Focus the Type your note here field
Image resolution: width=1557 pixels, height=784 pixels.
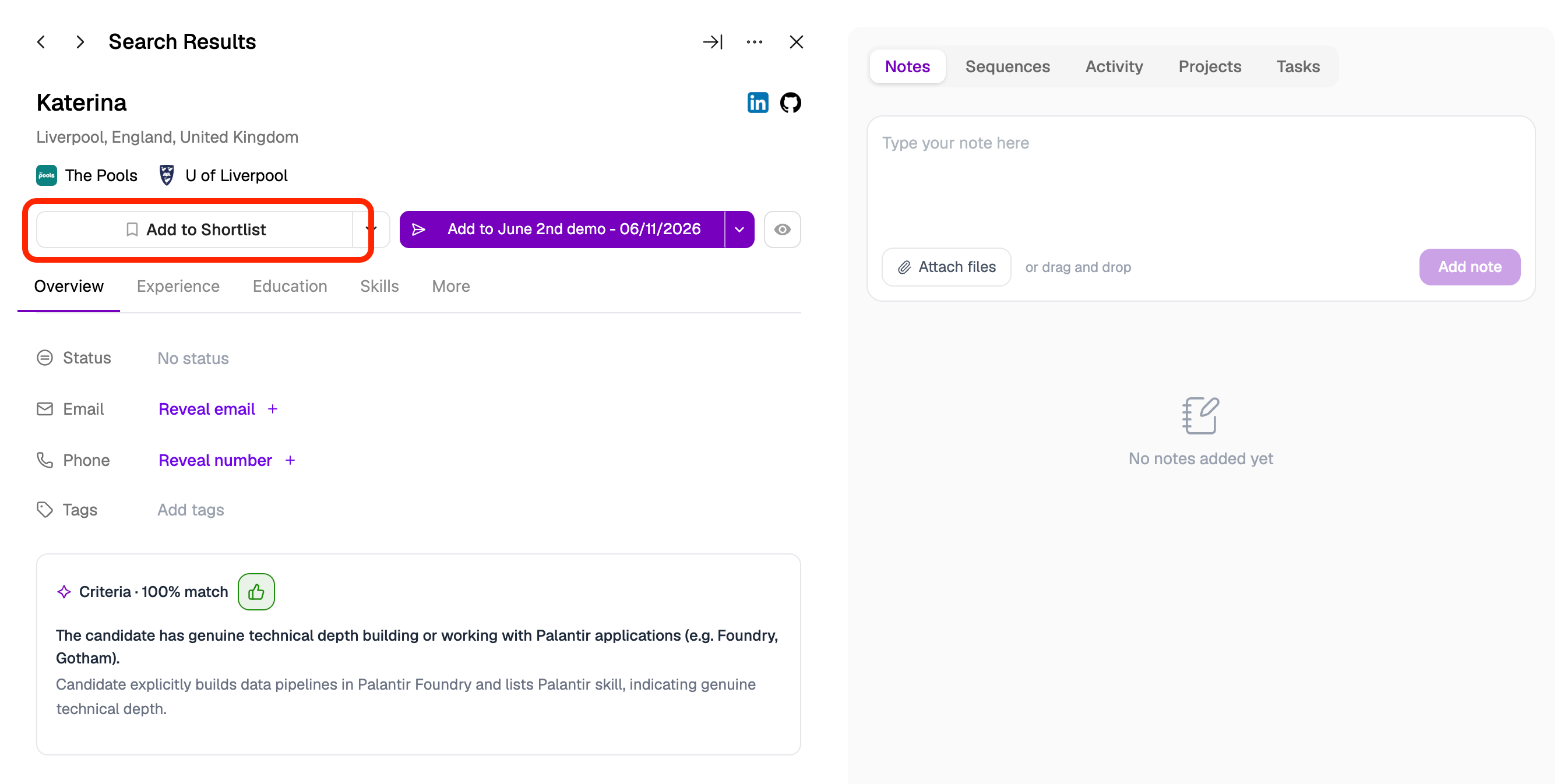tap(1200, 181)
